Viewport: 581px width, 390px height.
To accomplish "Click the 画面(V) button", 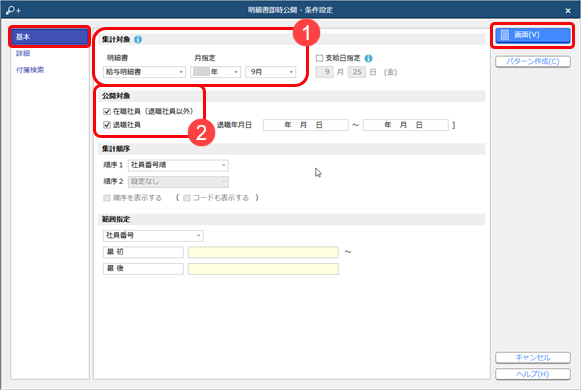I will 533,35.
